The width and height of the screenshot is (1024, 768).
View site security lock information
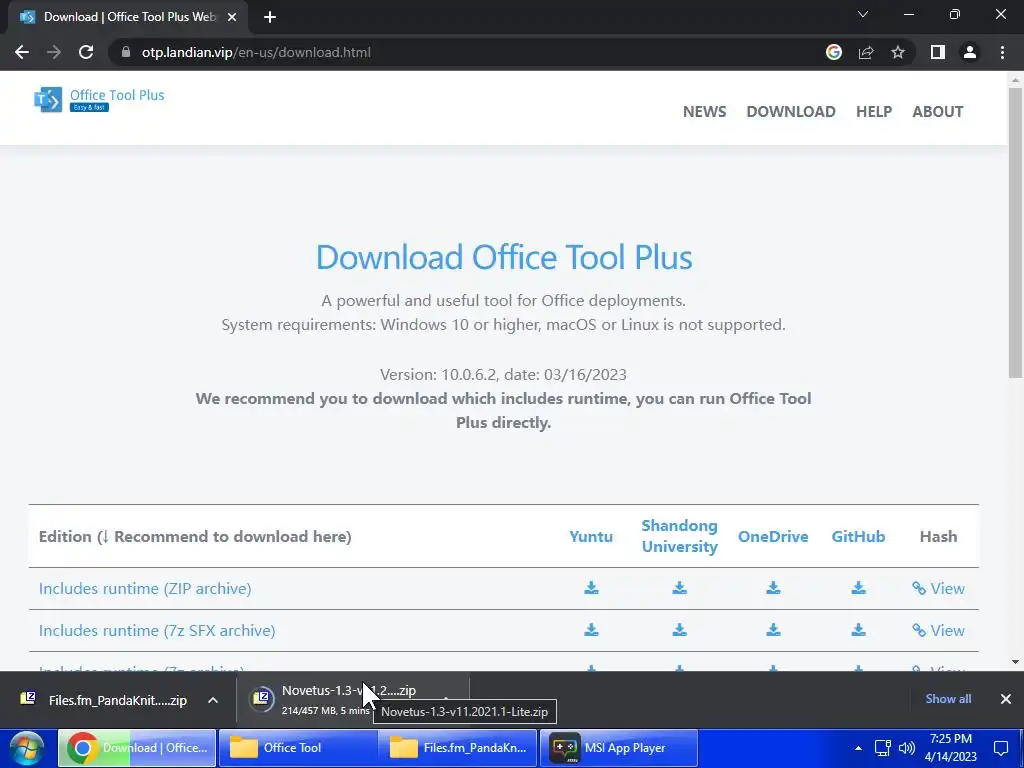click(125, 52)
